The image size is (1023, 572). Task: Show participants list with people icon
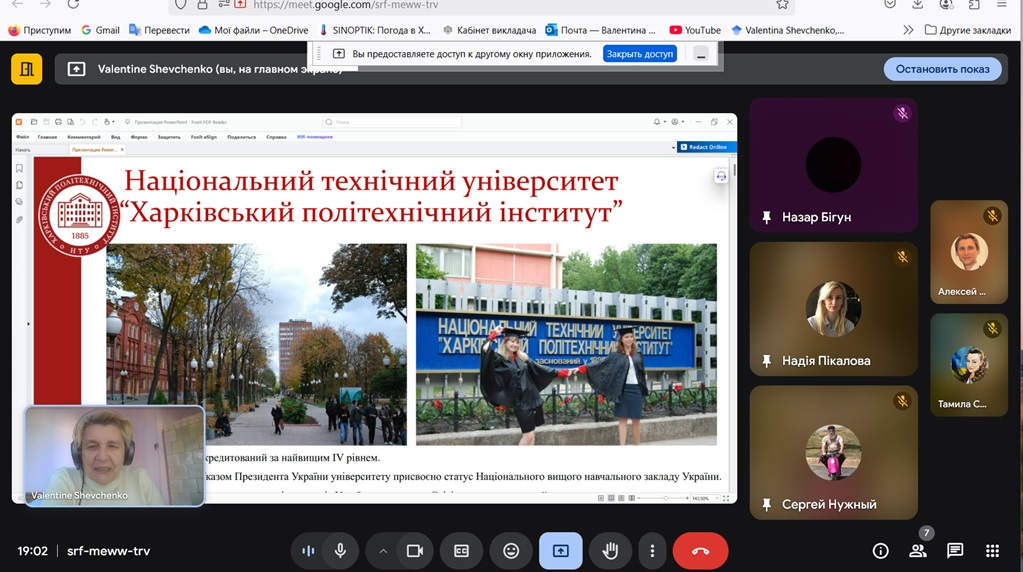click(x=917, y=551)
